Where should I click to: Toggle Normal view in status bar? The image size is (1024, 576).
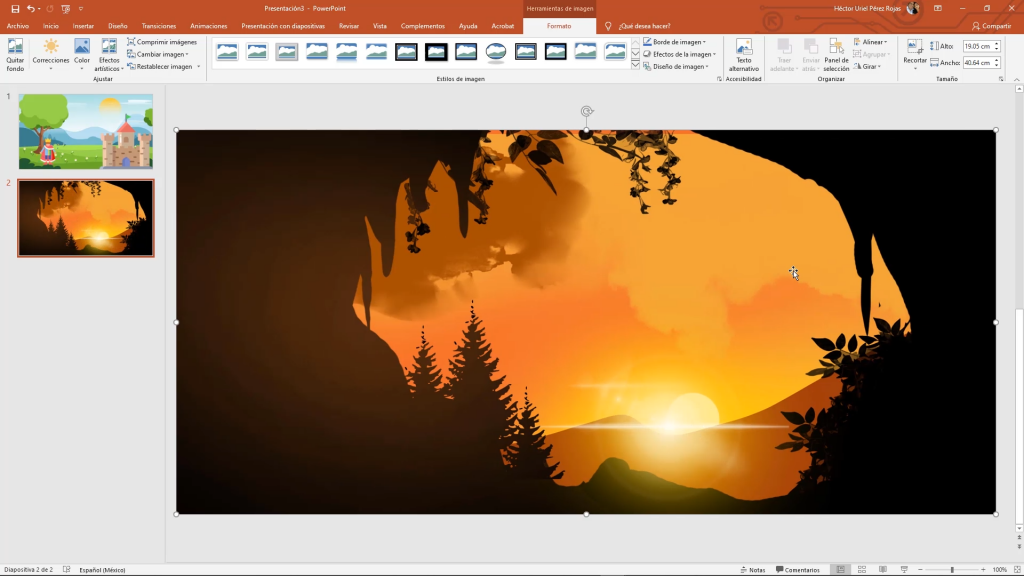pyautogui.click(x=840, y=569)
